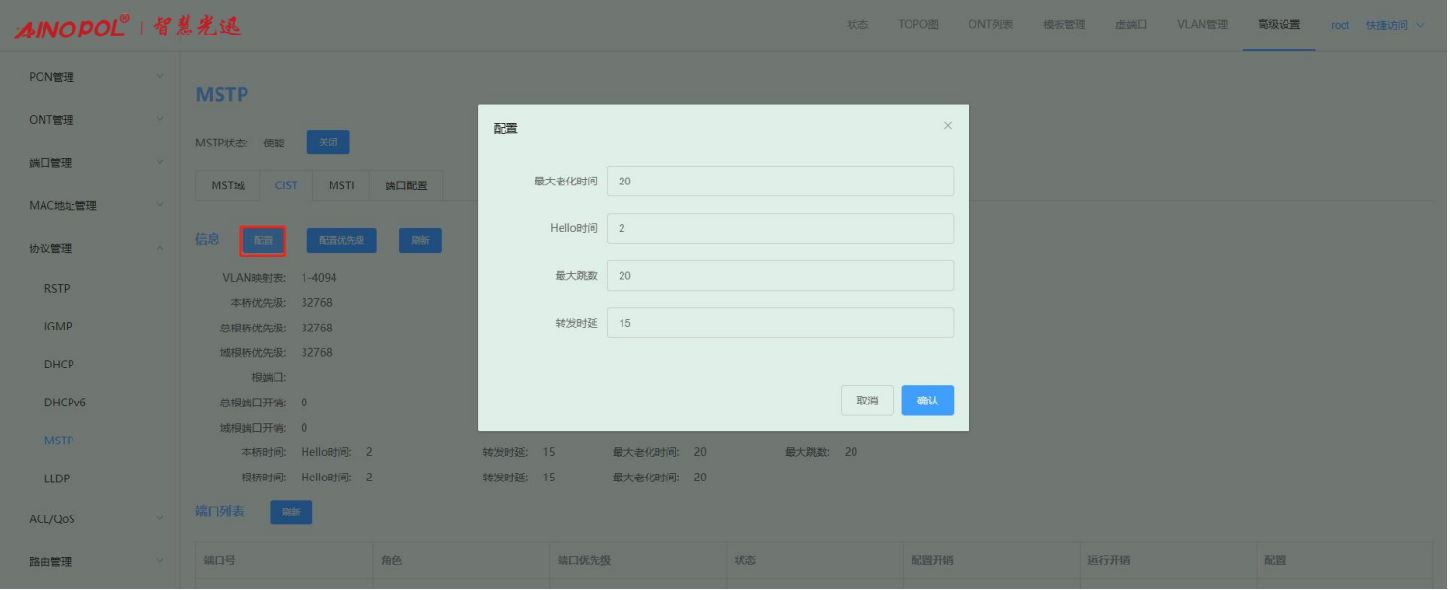Screen dimensions: 1450x590
Task: Click the 关闭 button beside MSTP状态
Action: tap(327, 143)
